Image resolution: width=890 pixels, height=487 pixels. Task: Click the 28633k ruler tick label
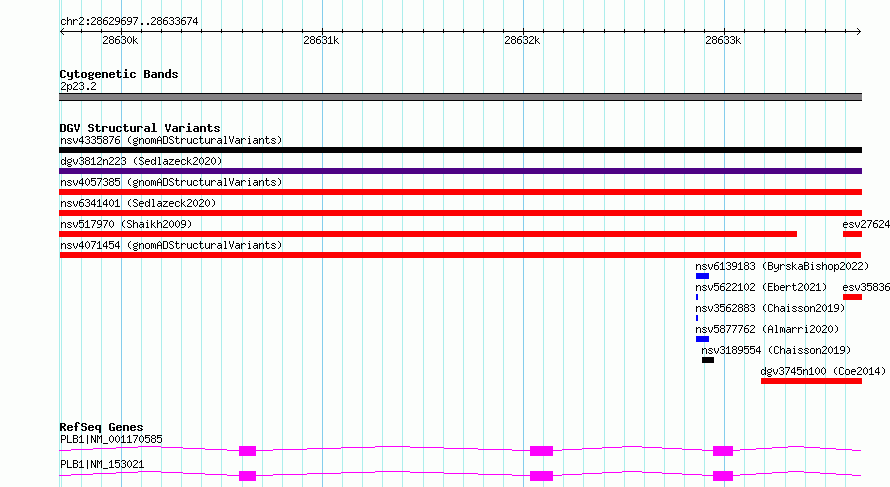tap(723, 40)
